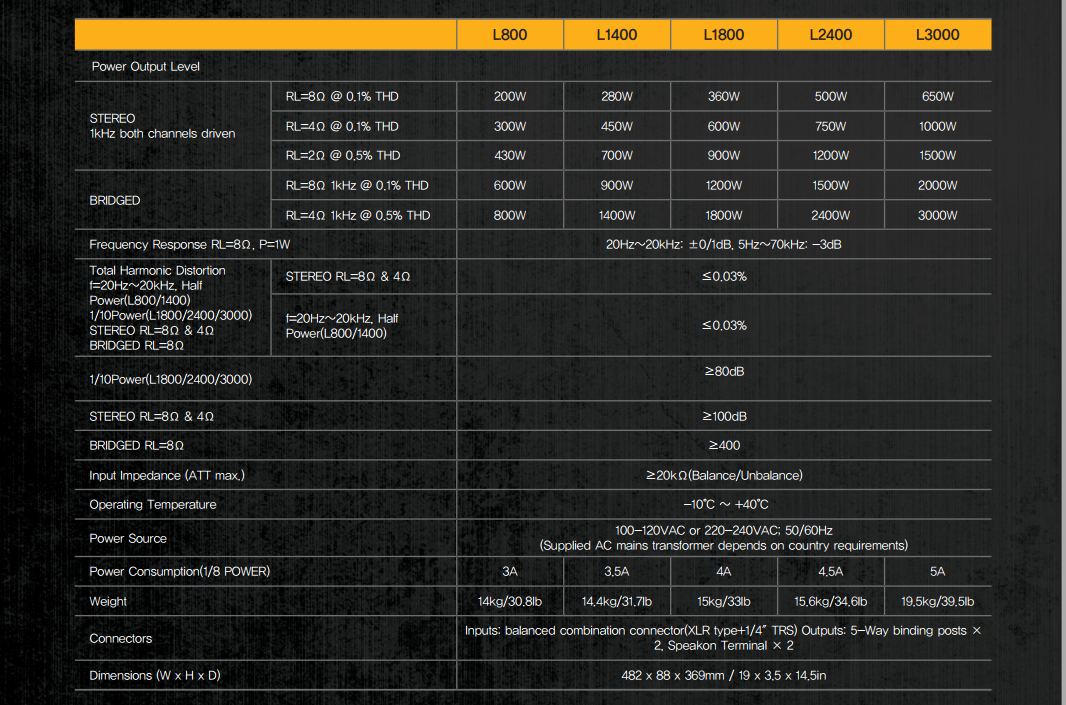Click the 1000W value in L3000 column
The height and width of the screenshot is (705, 1066).
tap(938, 127)
